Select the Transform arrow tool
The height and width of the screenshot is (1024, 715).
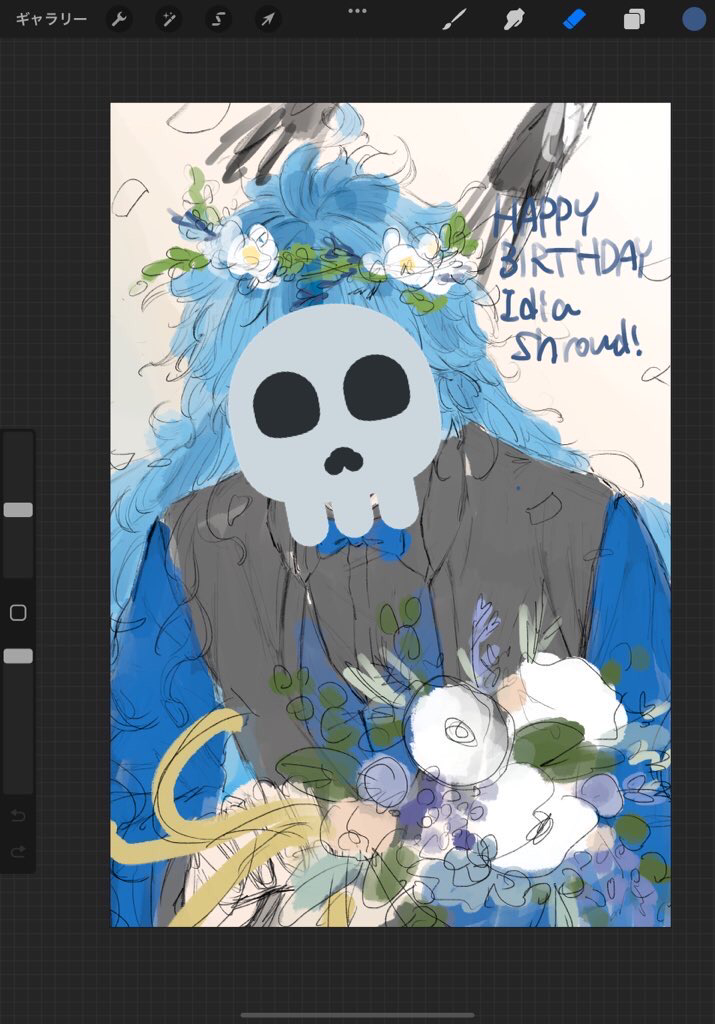click(x=268, y=20)
